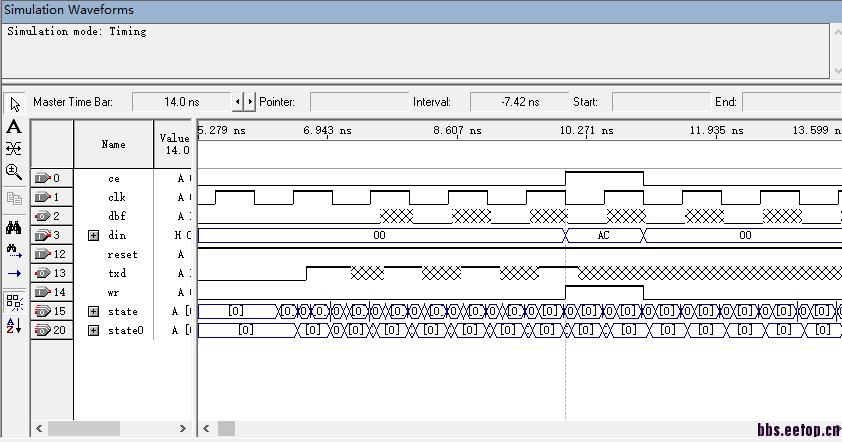
Task: Select the arrow Selection tool
Action: coord(14,104)
